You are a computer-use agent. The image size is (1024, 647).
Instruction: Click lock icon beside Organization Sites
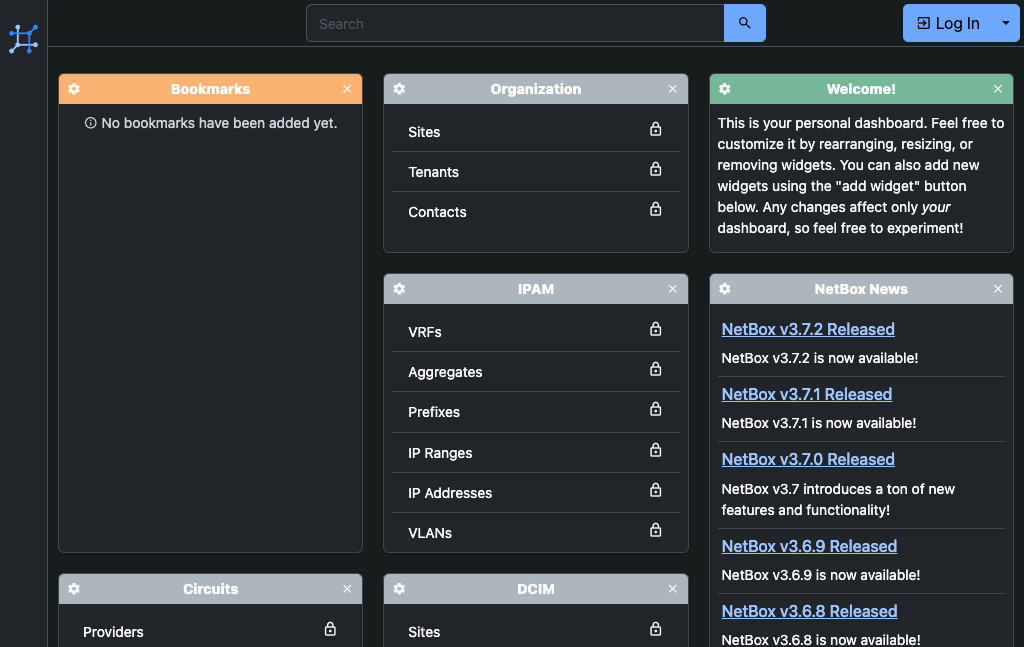[656, 129]
